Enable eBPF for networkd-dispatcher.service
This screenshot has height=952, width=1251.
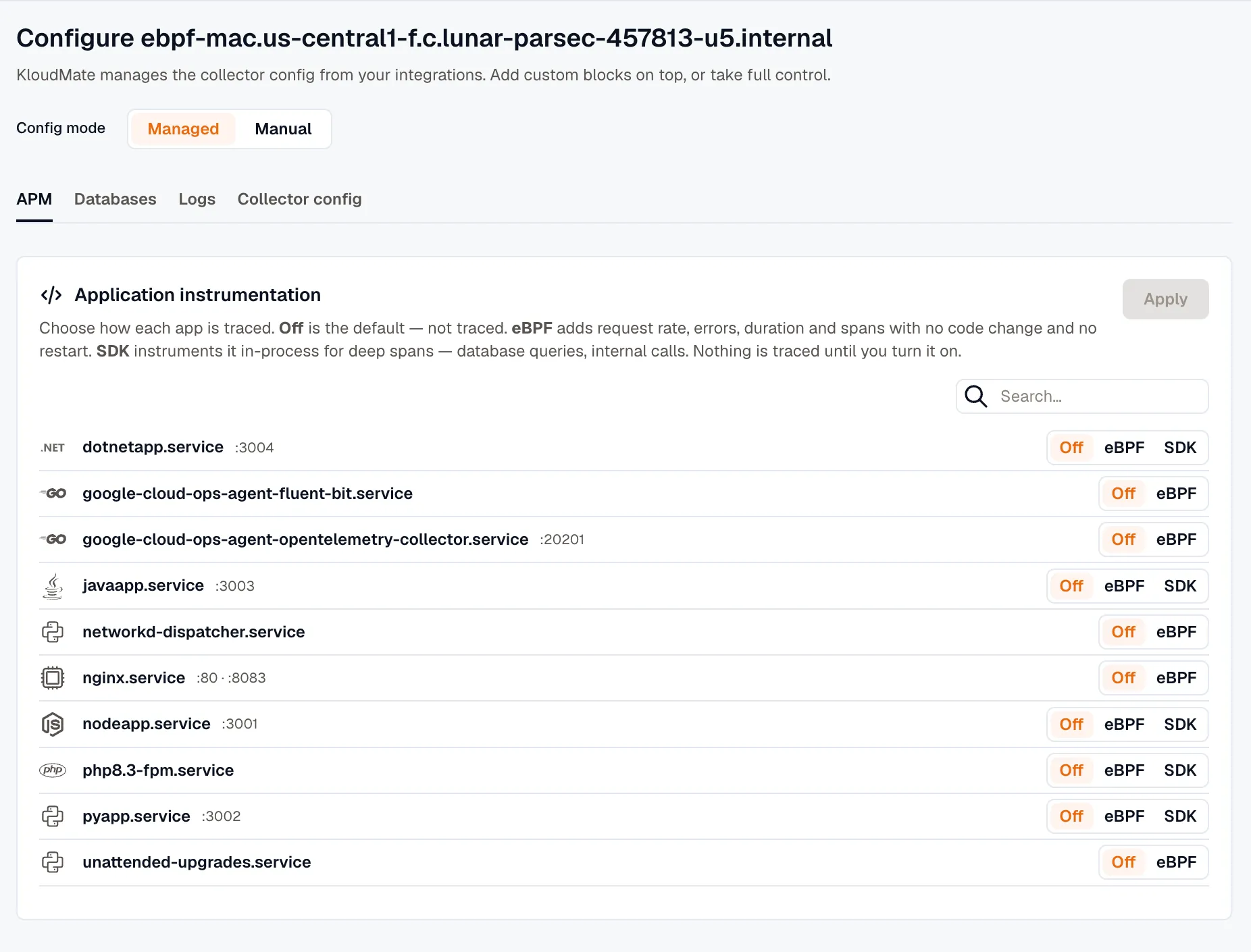[x=1176, y=632]
